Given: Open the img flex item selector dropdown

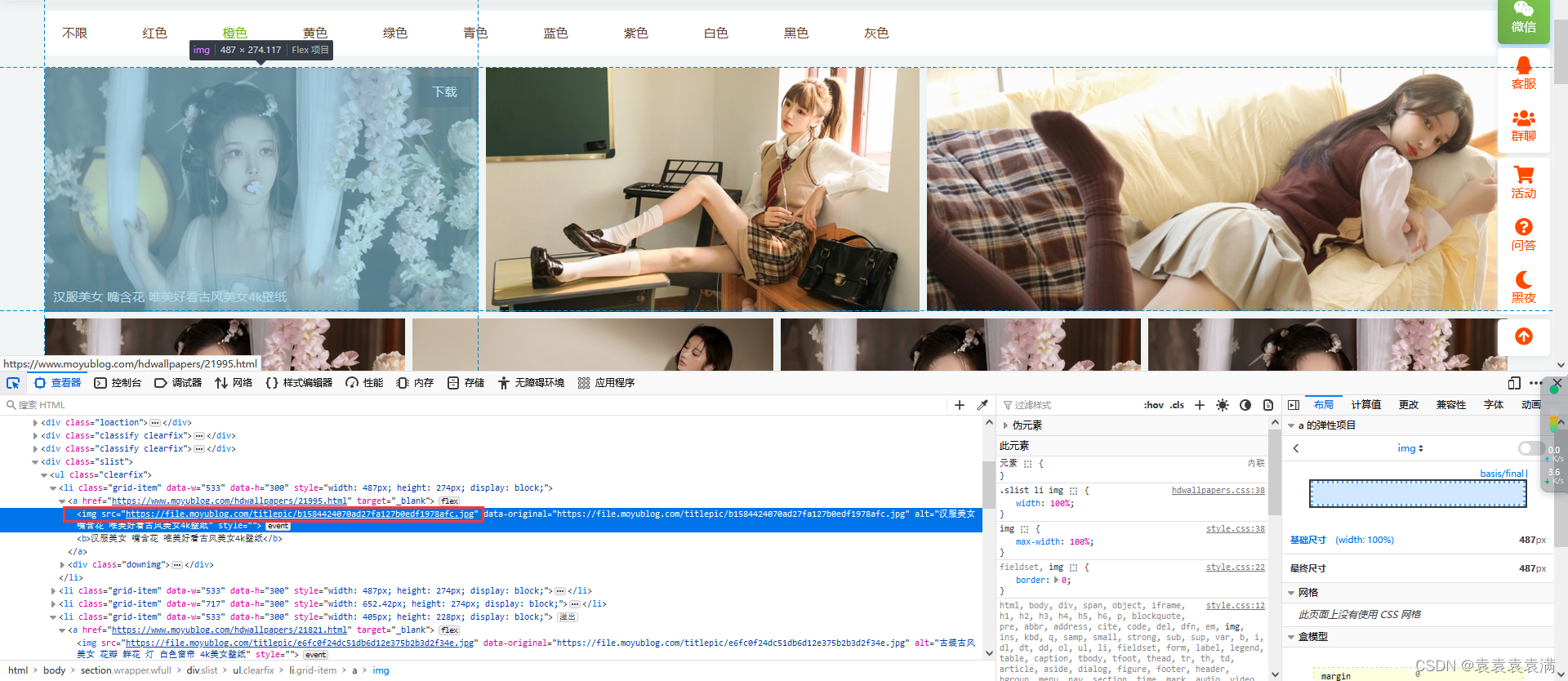Looking at the screenshot, I should (1410, 448).
